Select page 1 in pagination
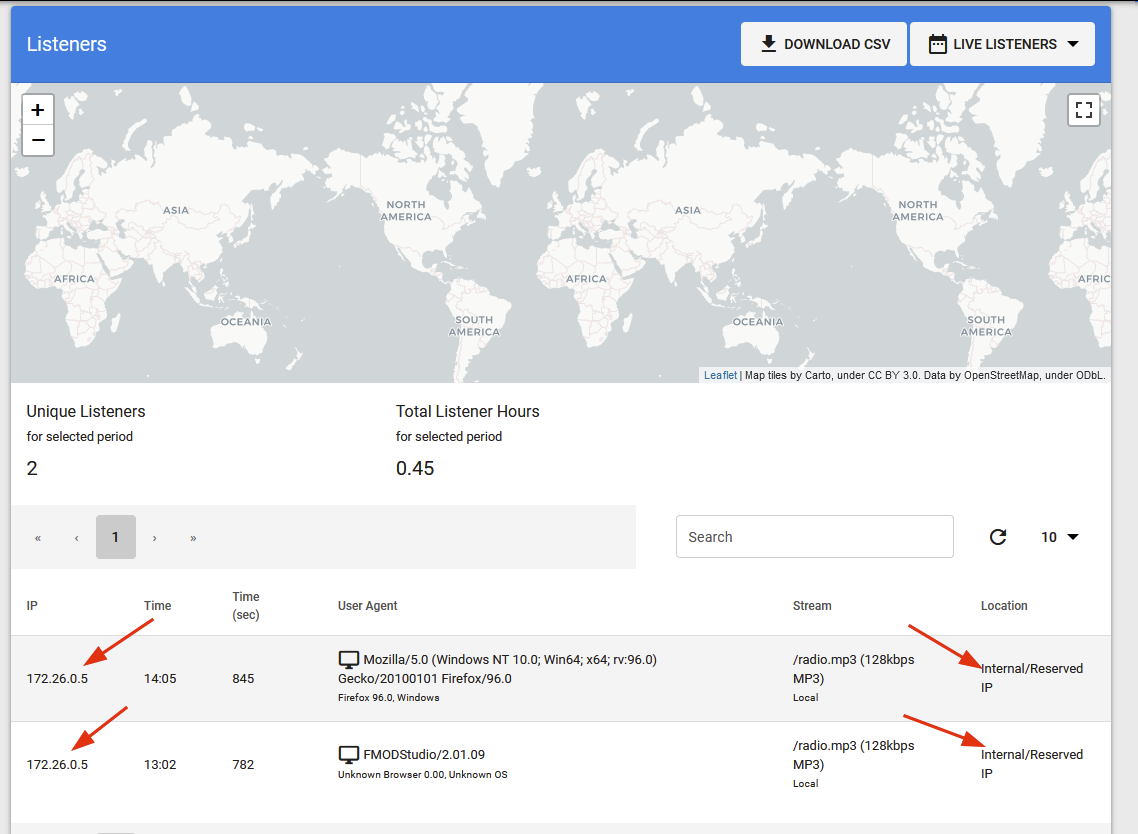 [x=115, y=537]
